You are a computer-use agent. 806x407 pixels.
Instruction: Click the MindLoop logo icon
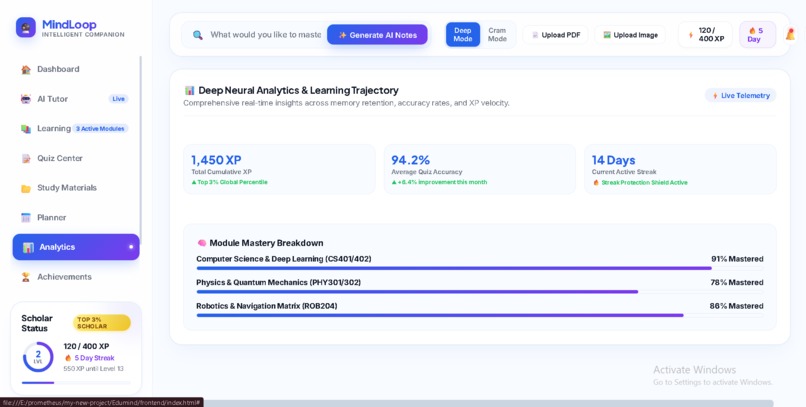pos(26,27)
